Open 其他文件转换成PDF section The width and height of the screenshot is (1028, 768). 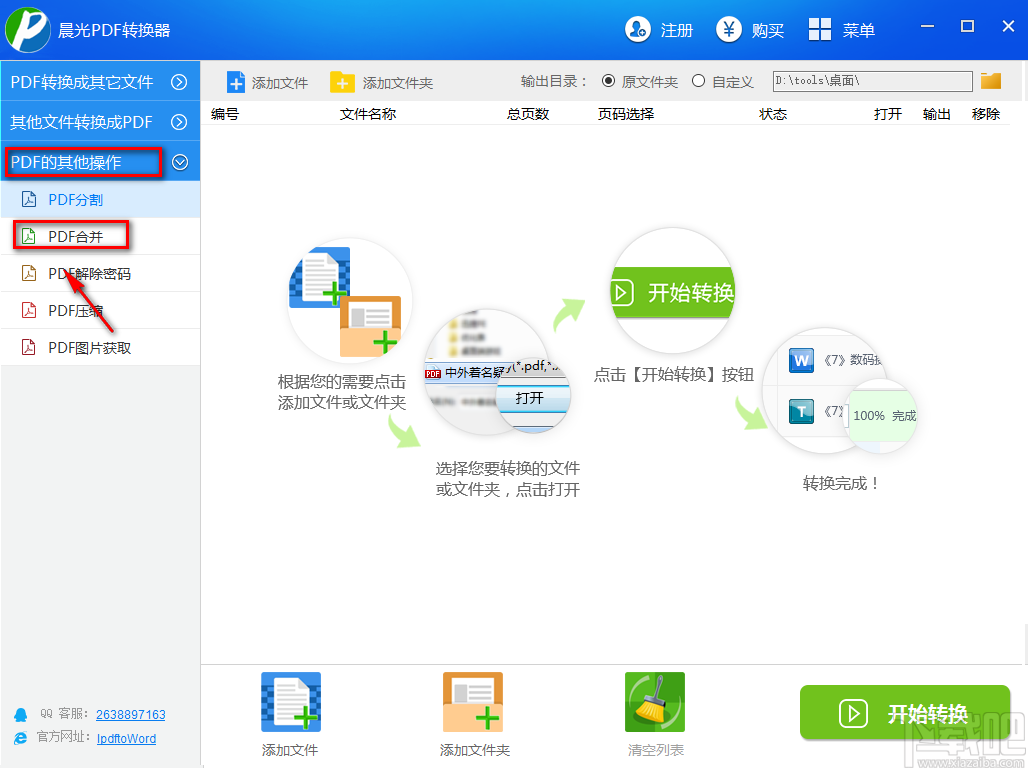(100, 121)
